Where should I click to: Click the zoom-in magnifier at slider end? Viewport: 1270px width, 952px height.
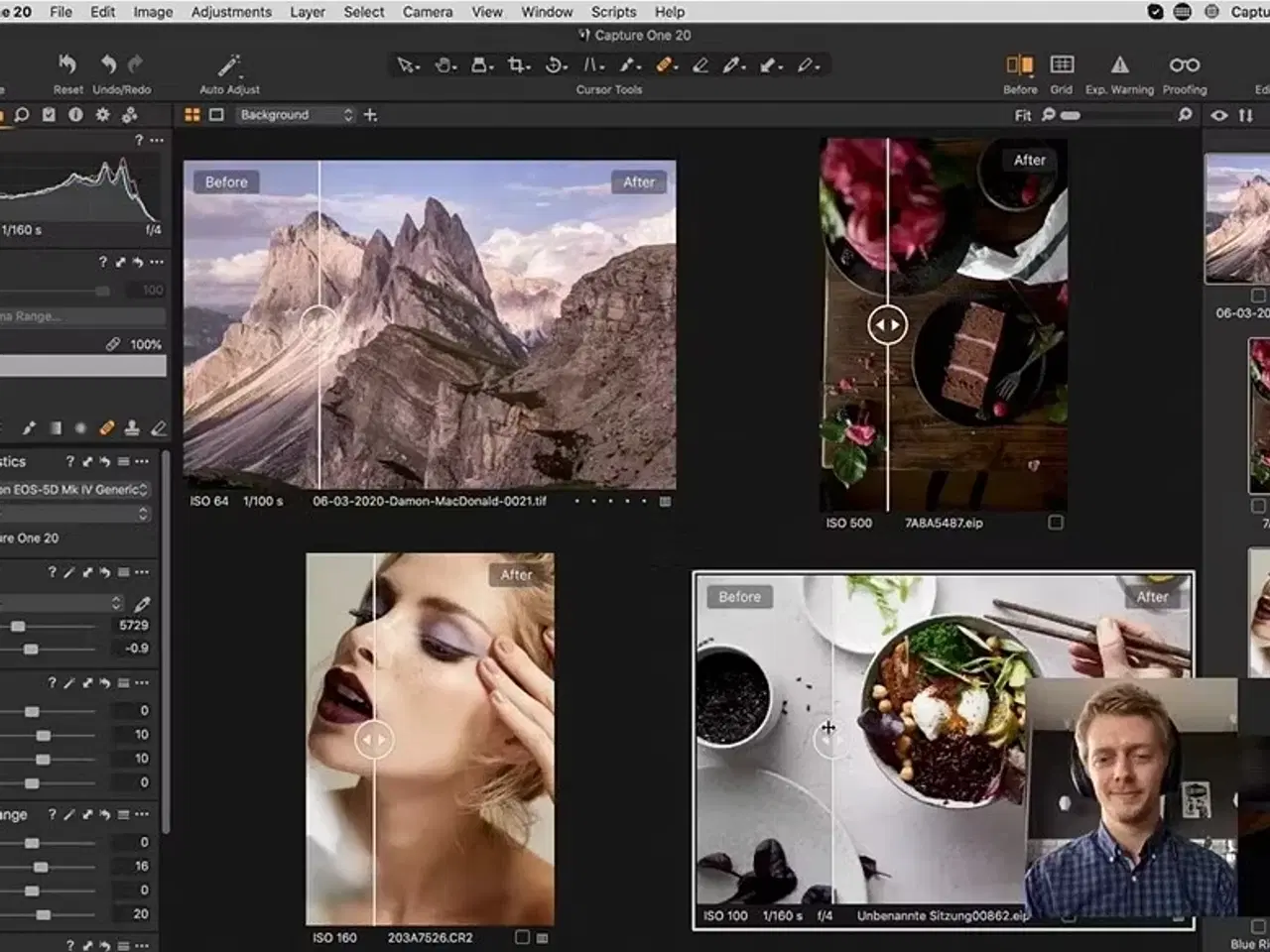[1185, 115]
